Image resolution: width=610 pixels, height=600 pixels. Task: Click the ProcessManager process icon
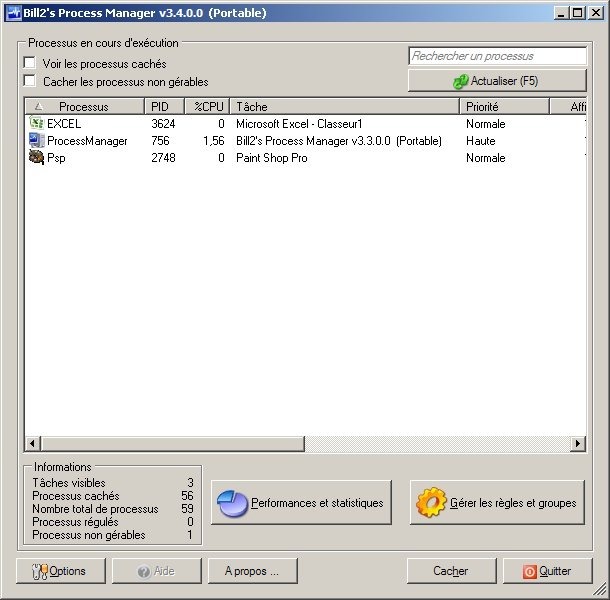[37, 140]
